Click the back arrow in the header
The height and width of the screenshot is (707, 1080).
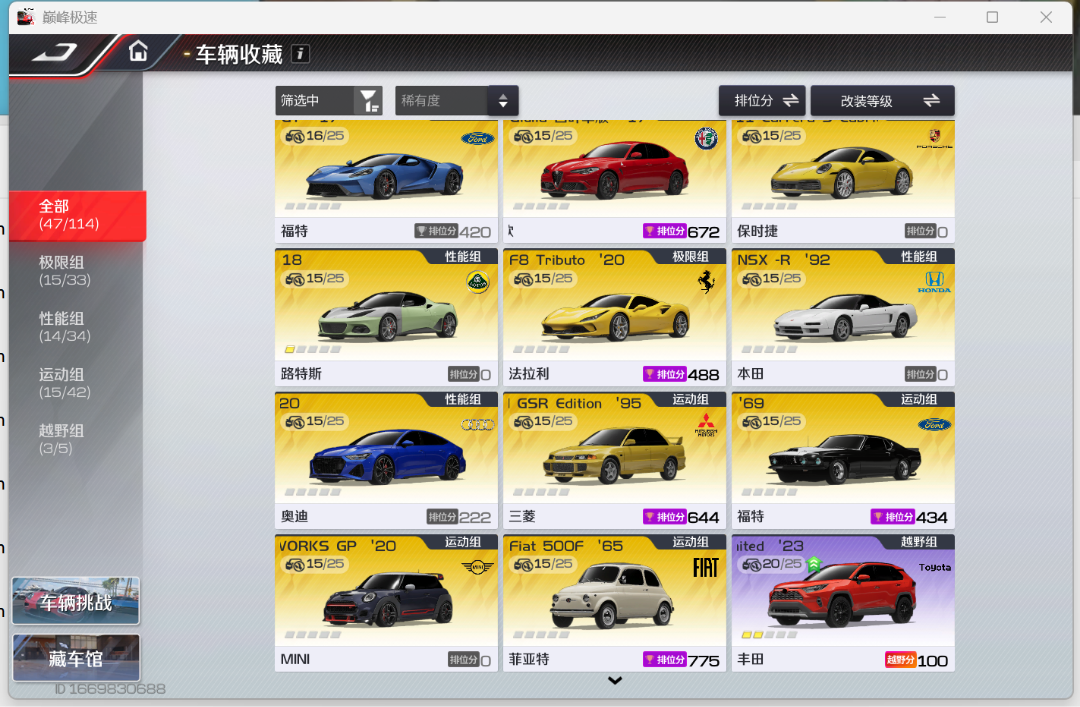coord(55,52)
